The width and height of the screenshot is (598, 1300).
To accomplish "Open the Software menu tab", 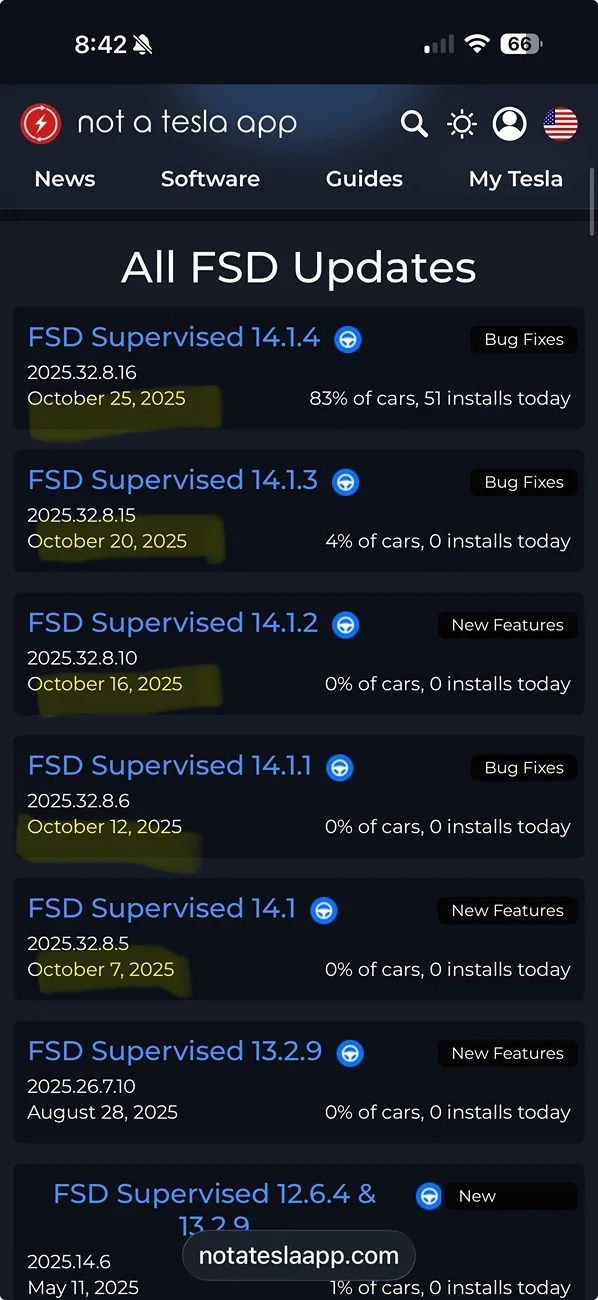I will click(x=210, y=179).
